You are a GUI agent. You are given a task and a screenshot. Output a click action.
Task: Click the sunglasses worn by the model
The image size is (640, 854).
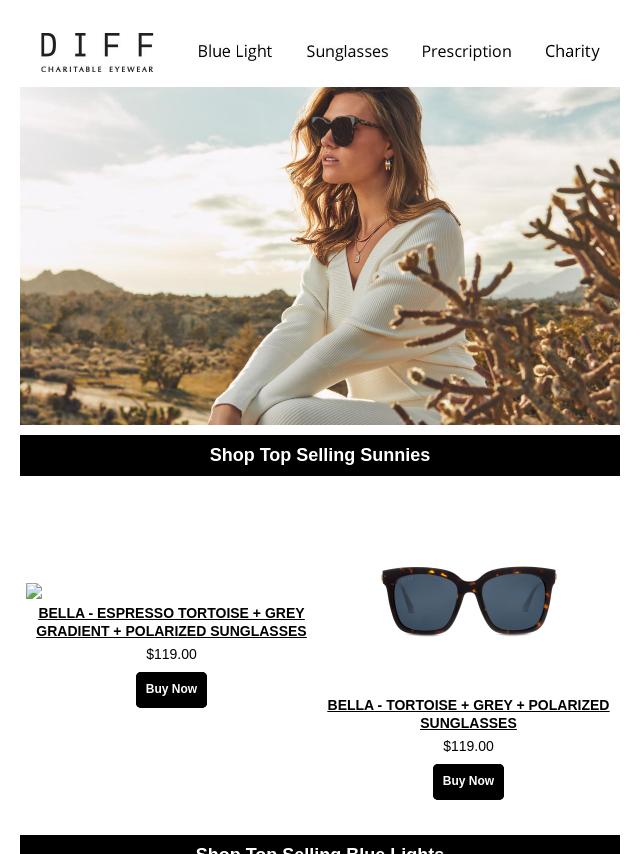coord(344,130)
